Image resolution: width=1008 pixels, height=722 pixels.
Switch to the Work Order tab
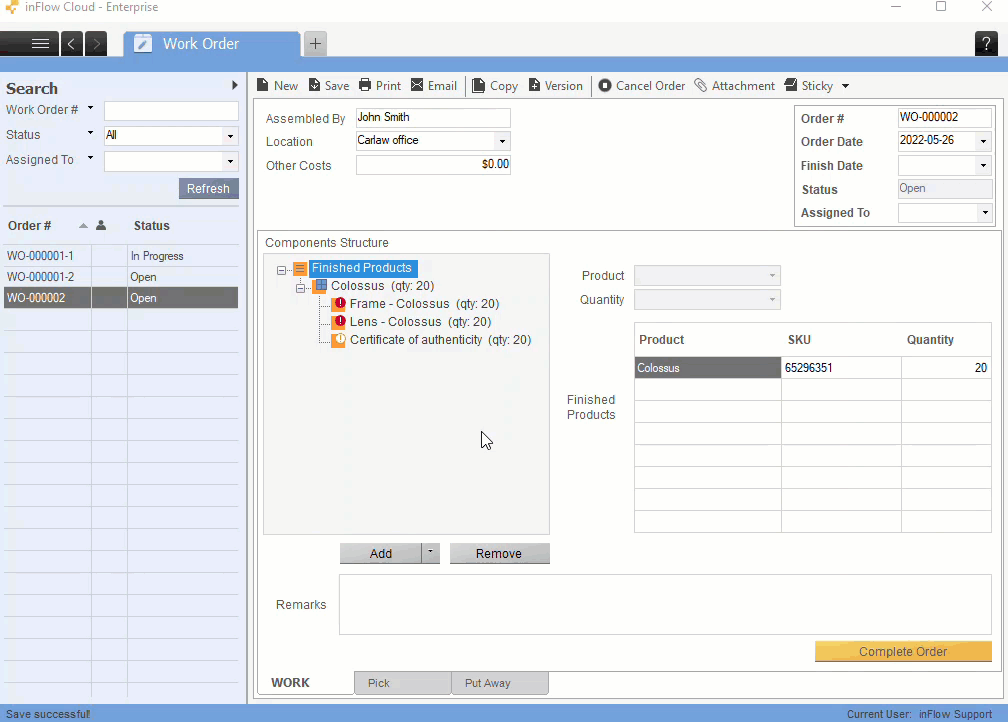tap(200, 43)
